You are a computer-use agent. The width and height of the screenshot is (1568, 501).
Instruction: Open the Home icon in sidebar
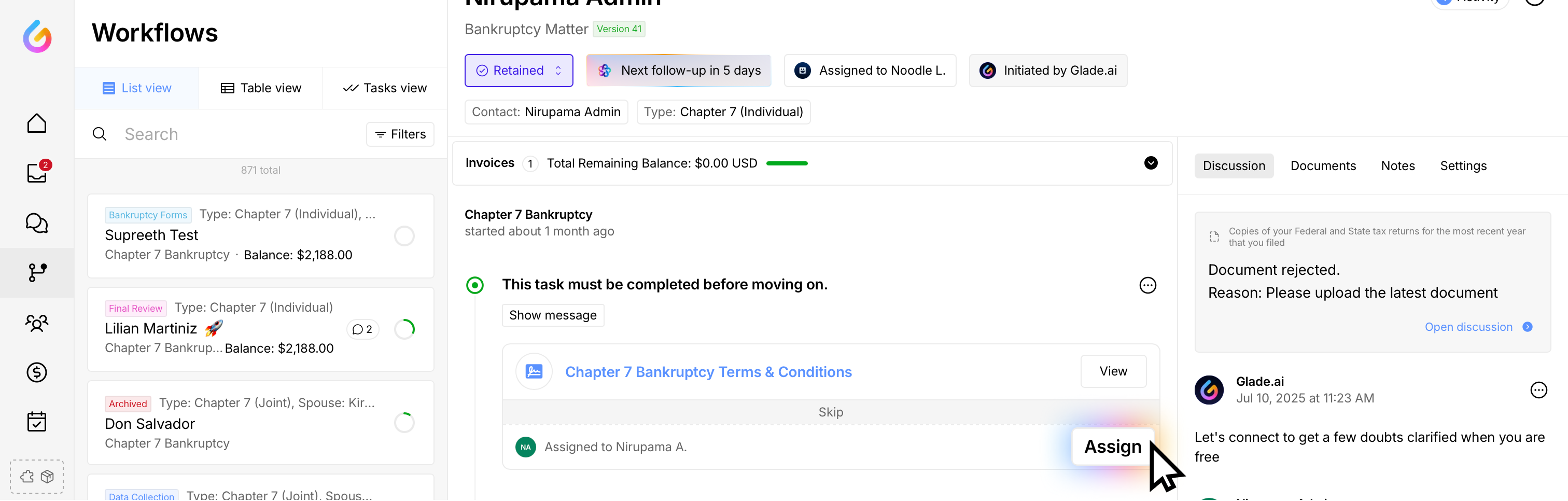tap(36, 123)
